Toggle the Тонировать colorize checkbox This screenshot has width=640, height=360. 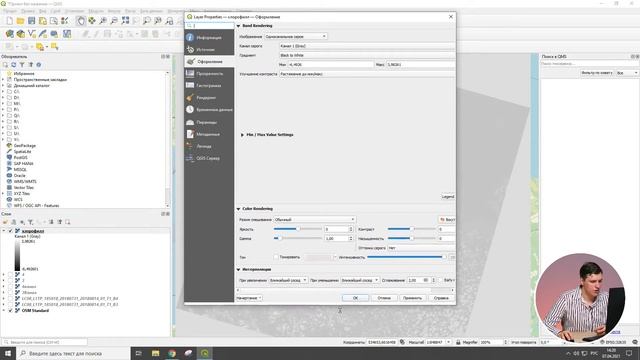tap(276, 257)
